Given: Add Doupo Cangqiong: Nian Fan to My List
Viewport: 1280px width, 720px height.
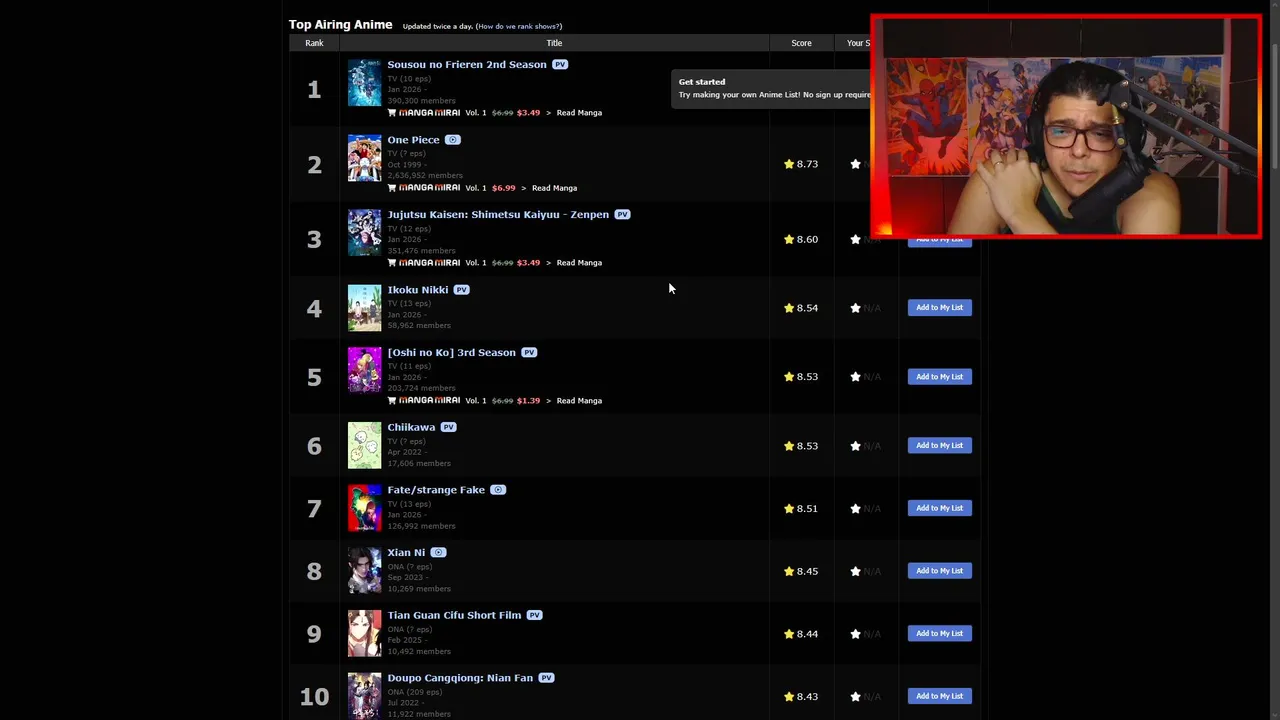Looking at the screenshot, I should 939,696.
